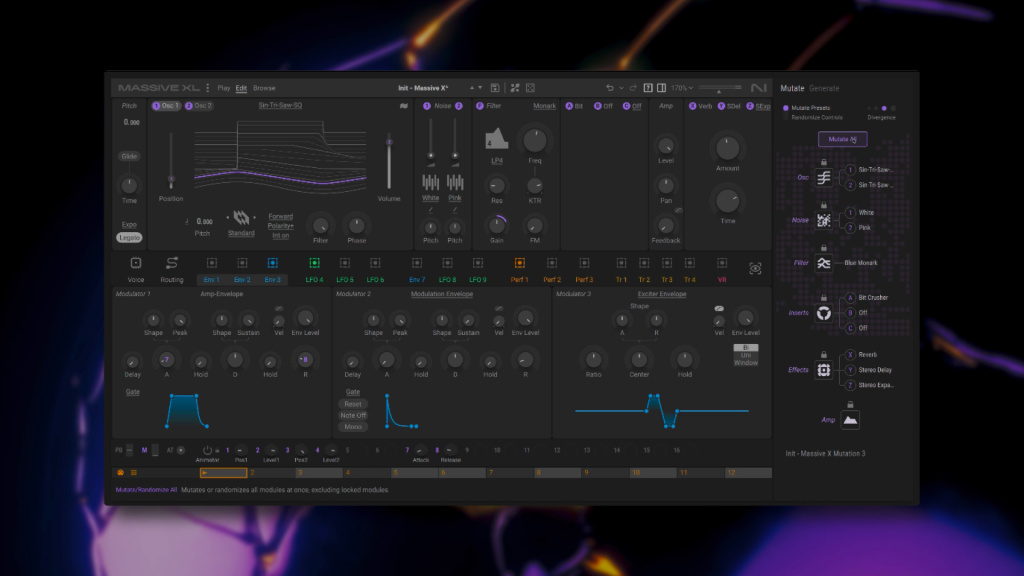1024x576 pixels.
Task: Toggle the Osc lock in Mutate panel
Action: tap(824, 161)
